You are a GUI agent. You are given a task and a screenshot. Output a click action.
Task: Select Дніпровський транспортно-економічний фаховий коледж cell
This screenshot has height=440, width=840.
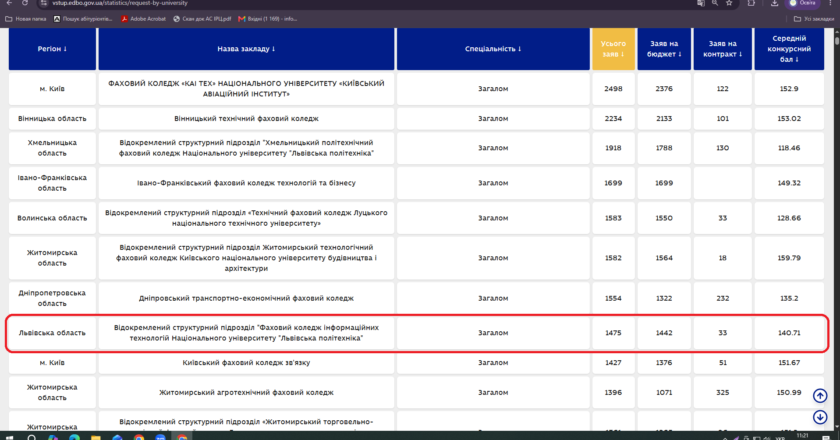click(x=246, y=298)
